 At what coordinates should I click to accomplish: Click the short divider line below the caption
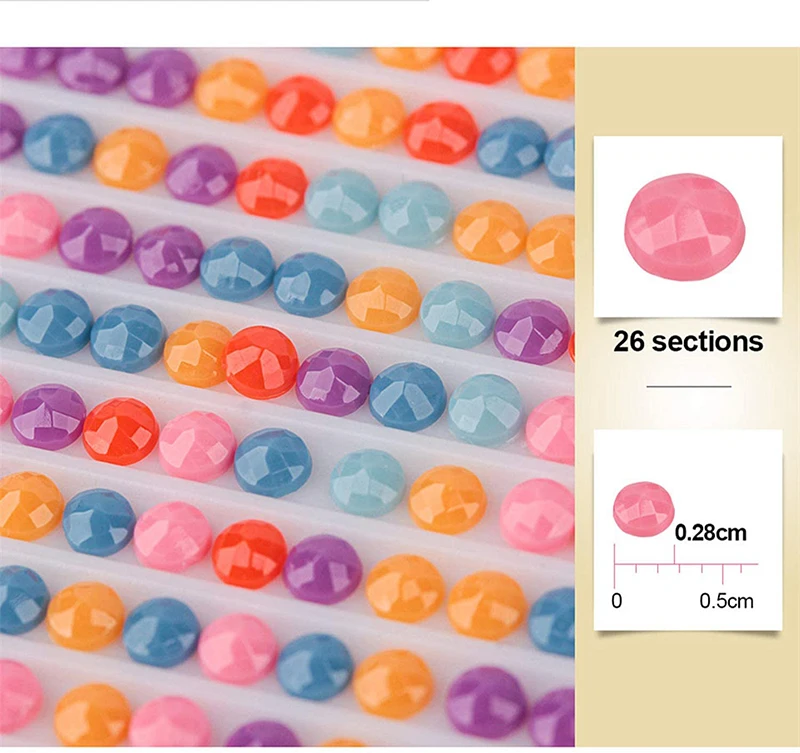pyautogui.click(x=688, y=385)
